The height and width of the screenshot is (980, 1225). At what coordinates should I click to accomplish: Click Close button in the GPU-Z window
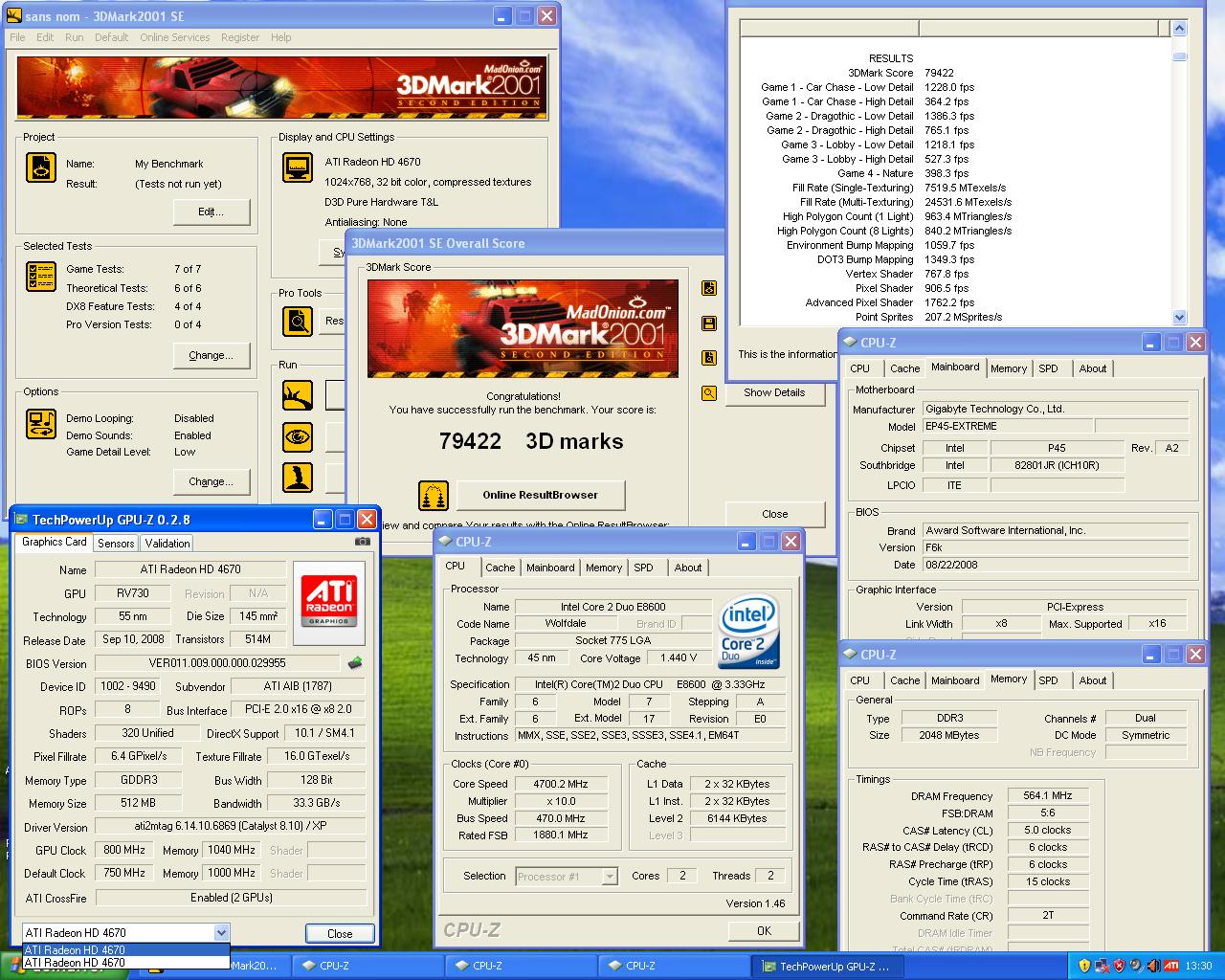(340, 933)
